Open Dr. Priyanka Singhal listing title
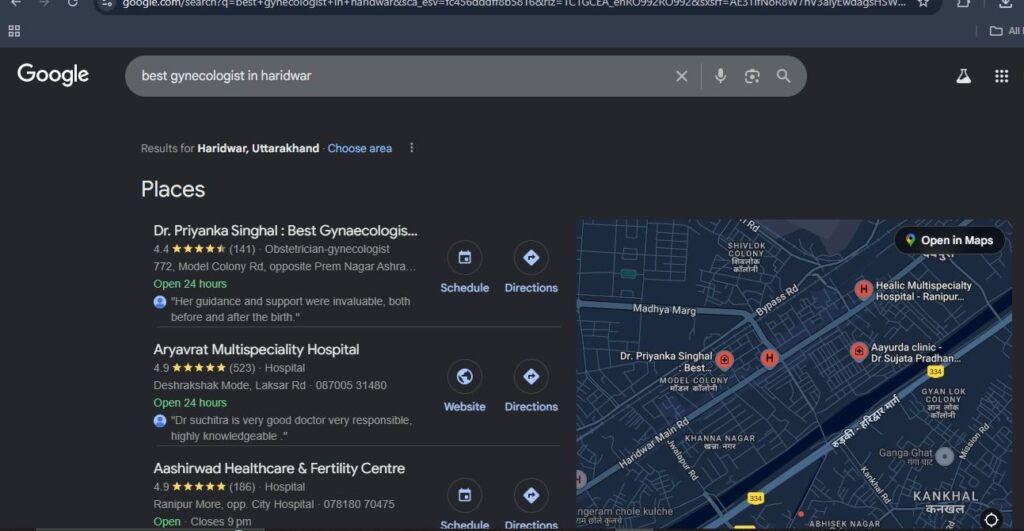Image resolution: width=1024 pixels, height=531 pixels. (x=285, y=231)
